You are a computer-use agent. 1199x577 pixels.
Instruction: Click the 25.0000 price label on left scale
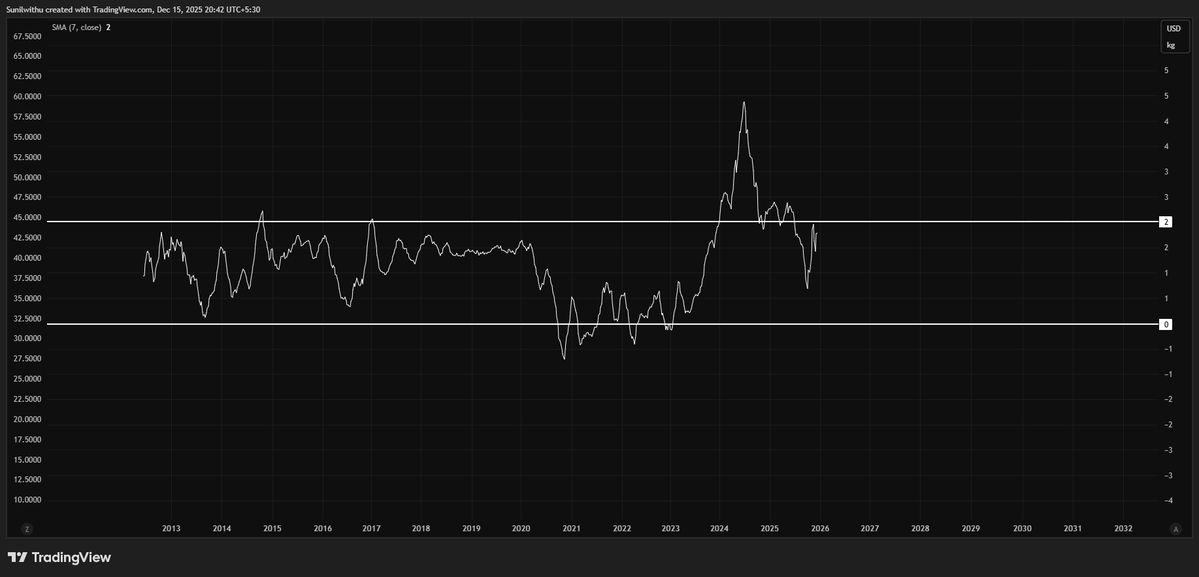[28, 379]
